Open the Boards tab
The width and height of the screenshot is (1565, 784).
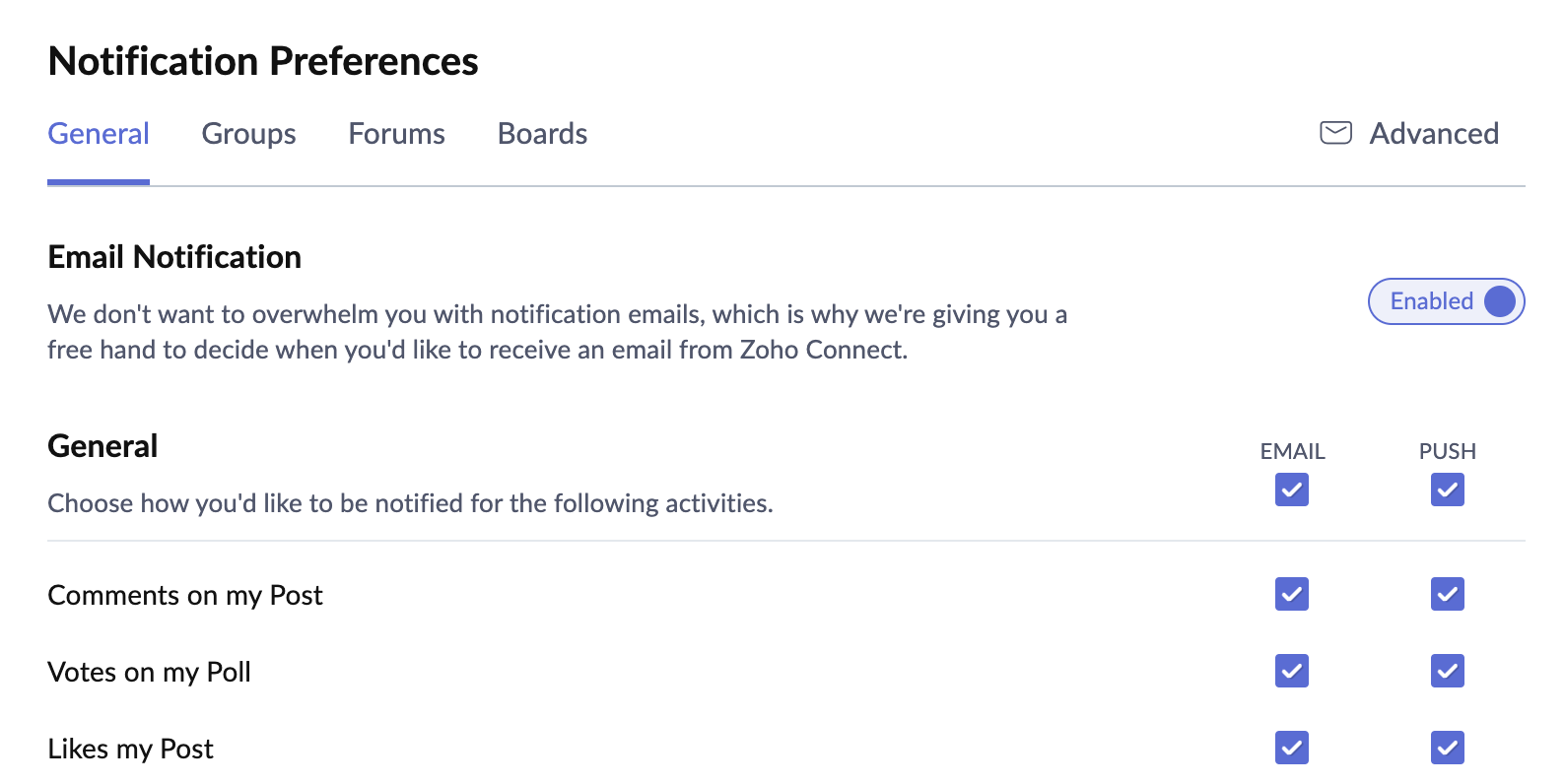tap(541, 133)
